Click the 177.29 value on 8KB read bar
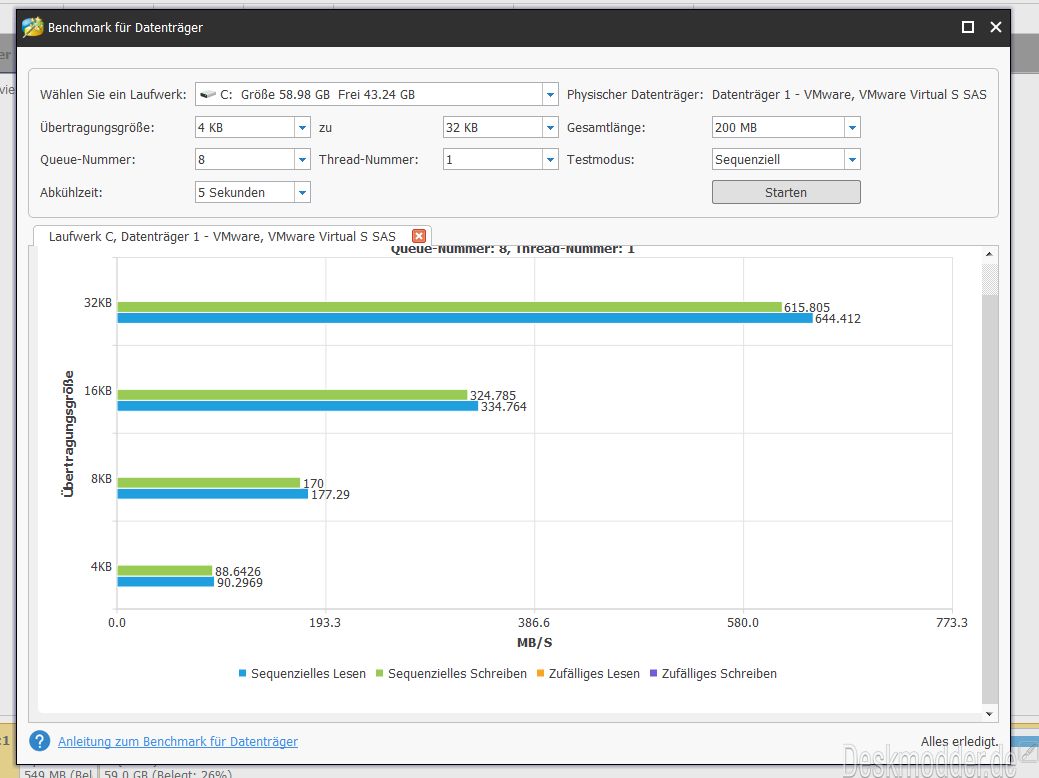 coord(330,494)
